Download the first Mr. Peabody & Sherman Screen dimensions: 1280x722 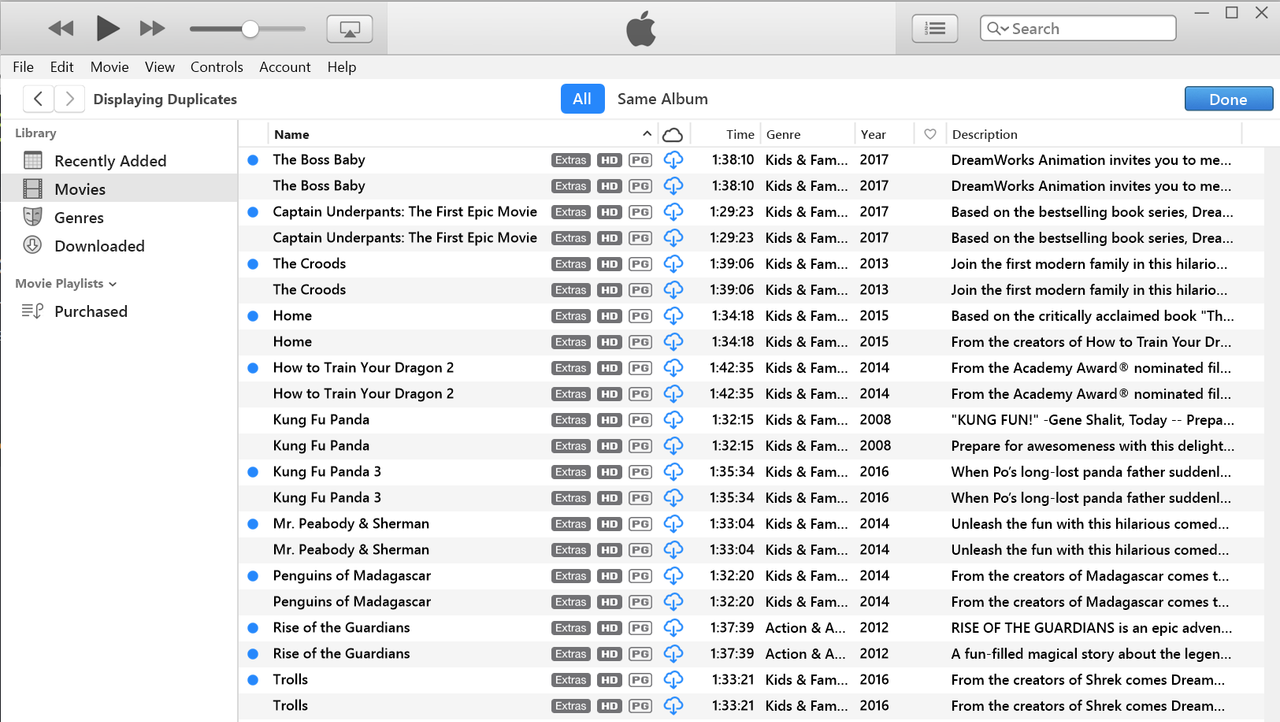click(673, 524)
